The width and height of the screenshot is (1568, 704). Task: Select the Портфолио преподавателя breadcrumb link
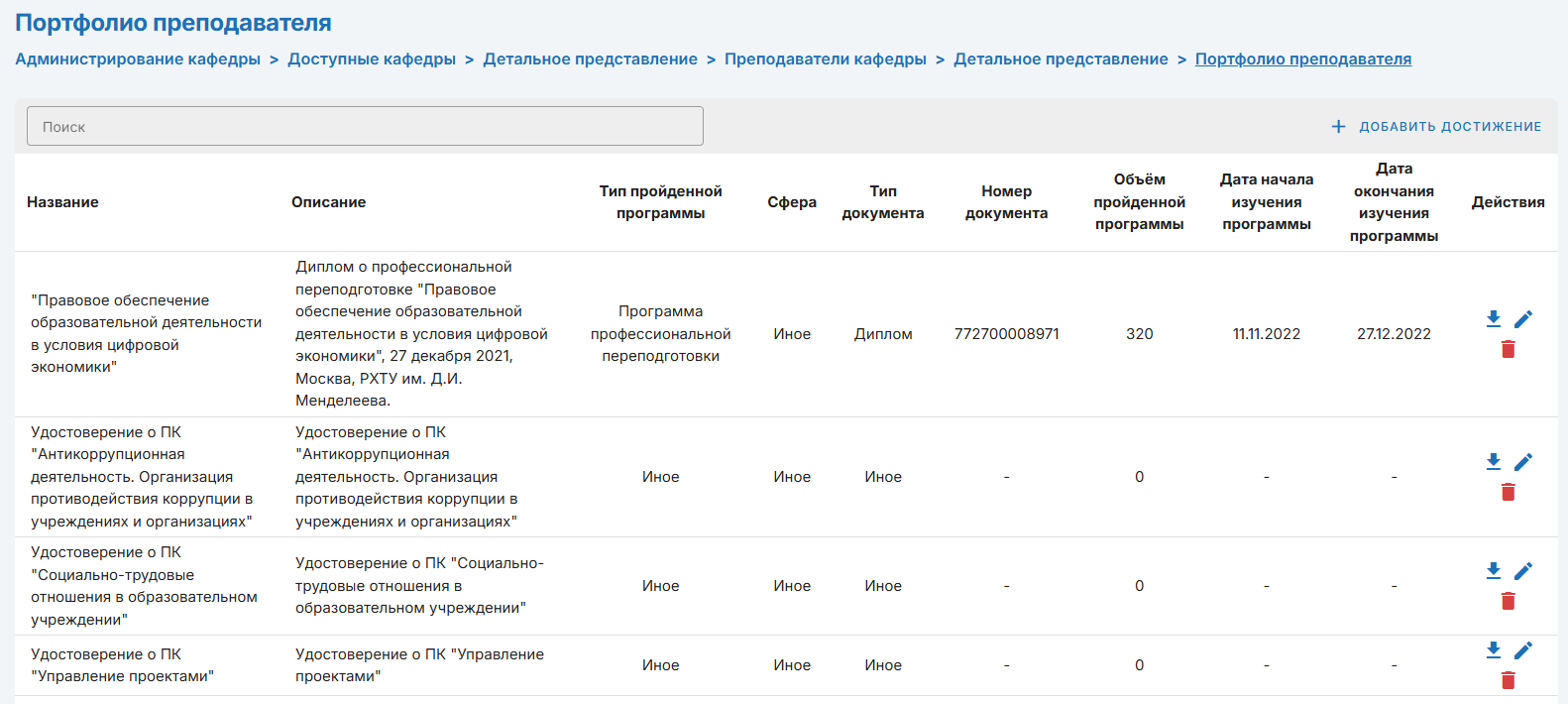click(x=1303, y=59)
